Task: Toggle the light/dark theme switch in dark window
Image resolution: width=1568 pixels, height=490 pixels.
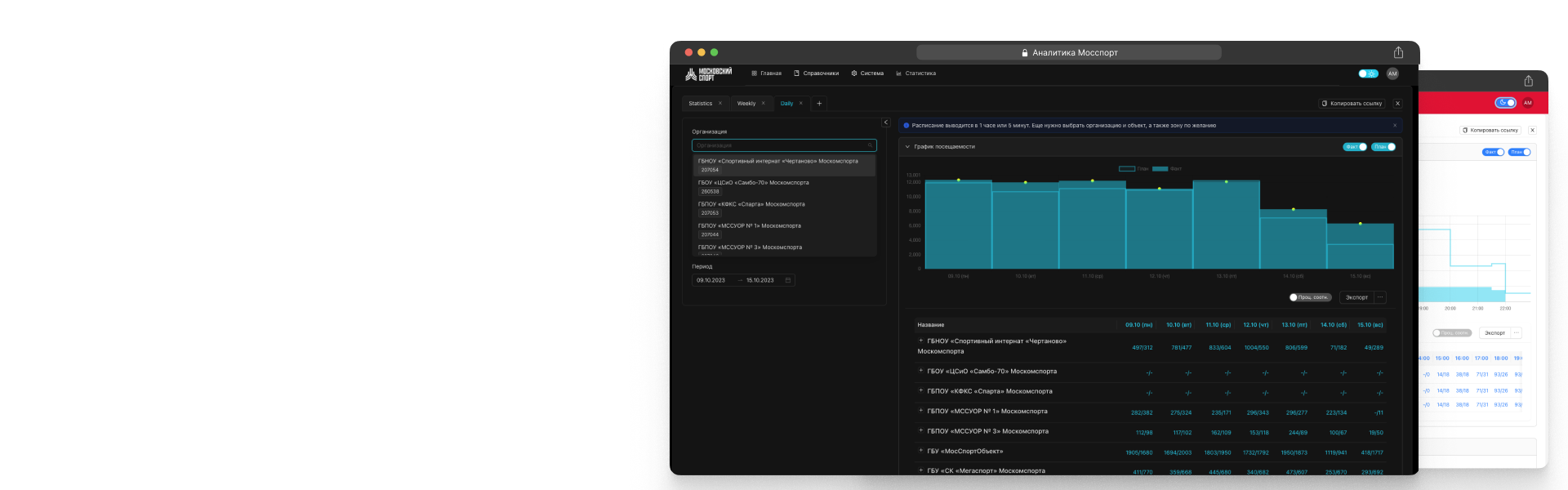Action: click(x=1368, y=73)
